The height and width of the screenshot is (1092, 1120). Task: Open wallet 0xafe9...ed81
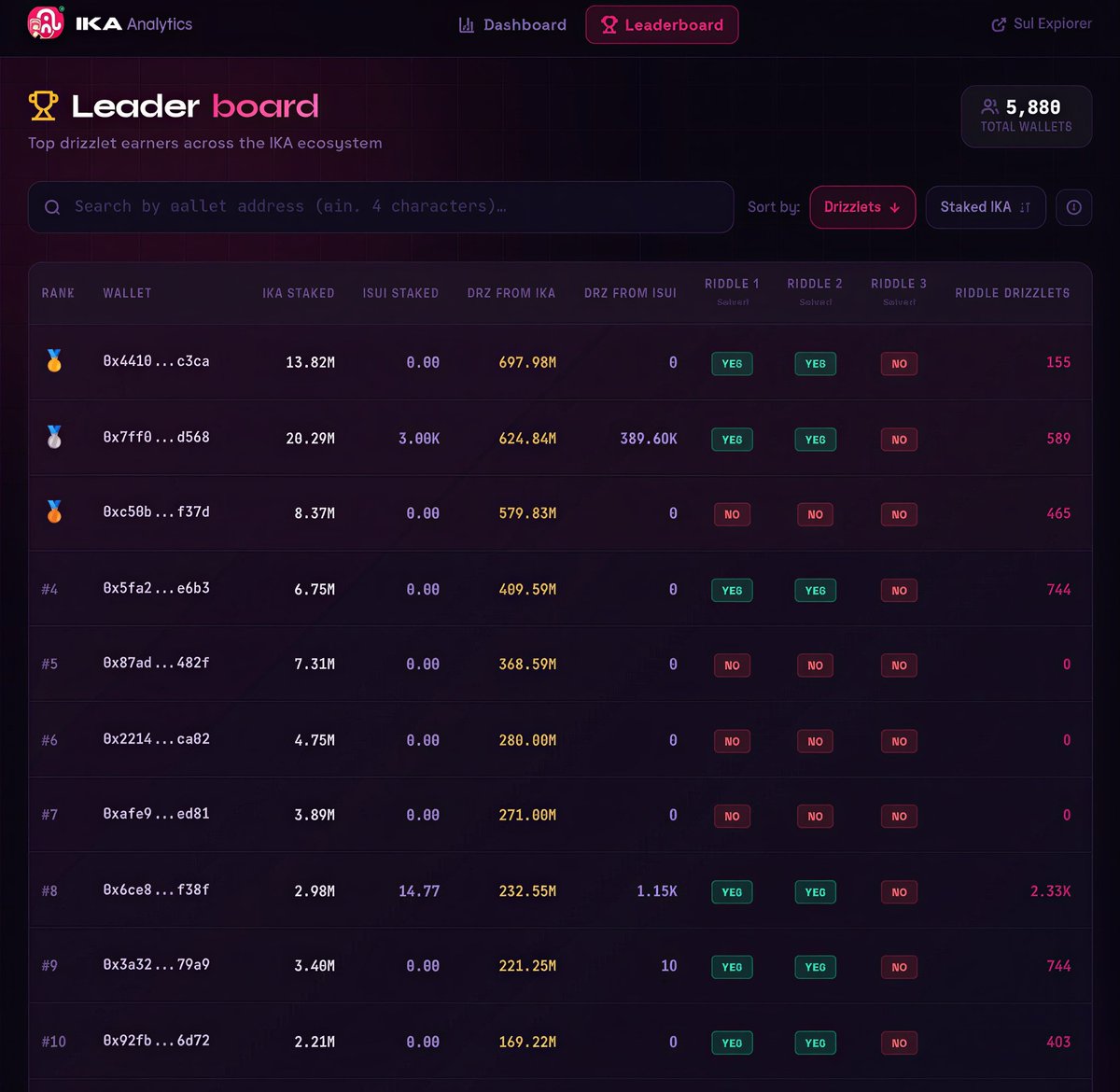click(156, 814)
